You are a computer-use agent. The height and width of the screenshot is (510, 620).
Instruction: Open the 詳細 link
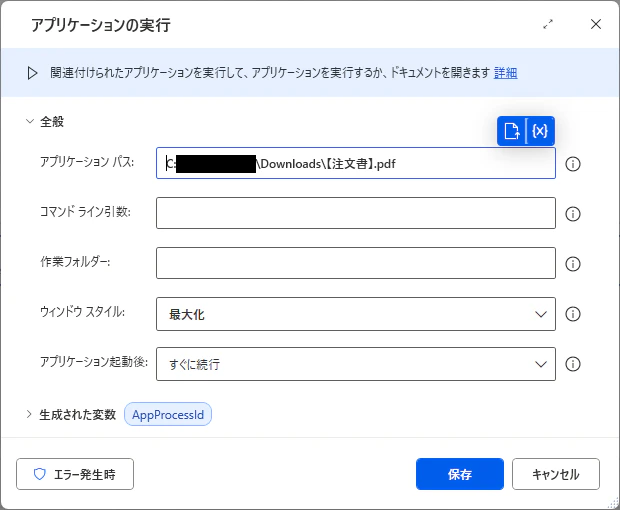(x=505, y=73)
